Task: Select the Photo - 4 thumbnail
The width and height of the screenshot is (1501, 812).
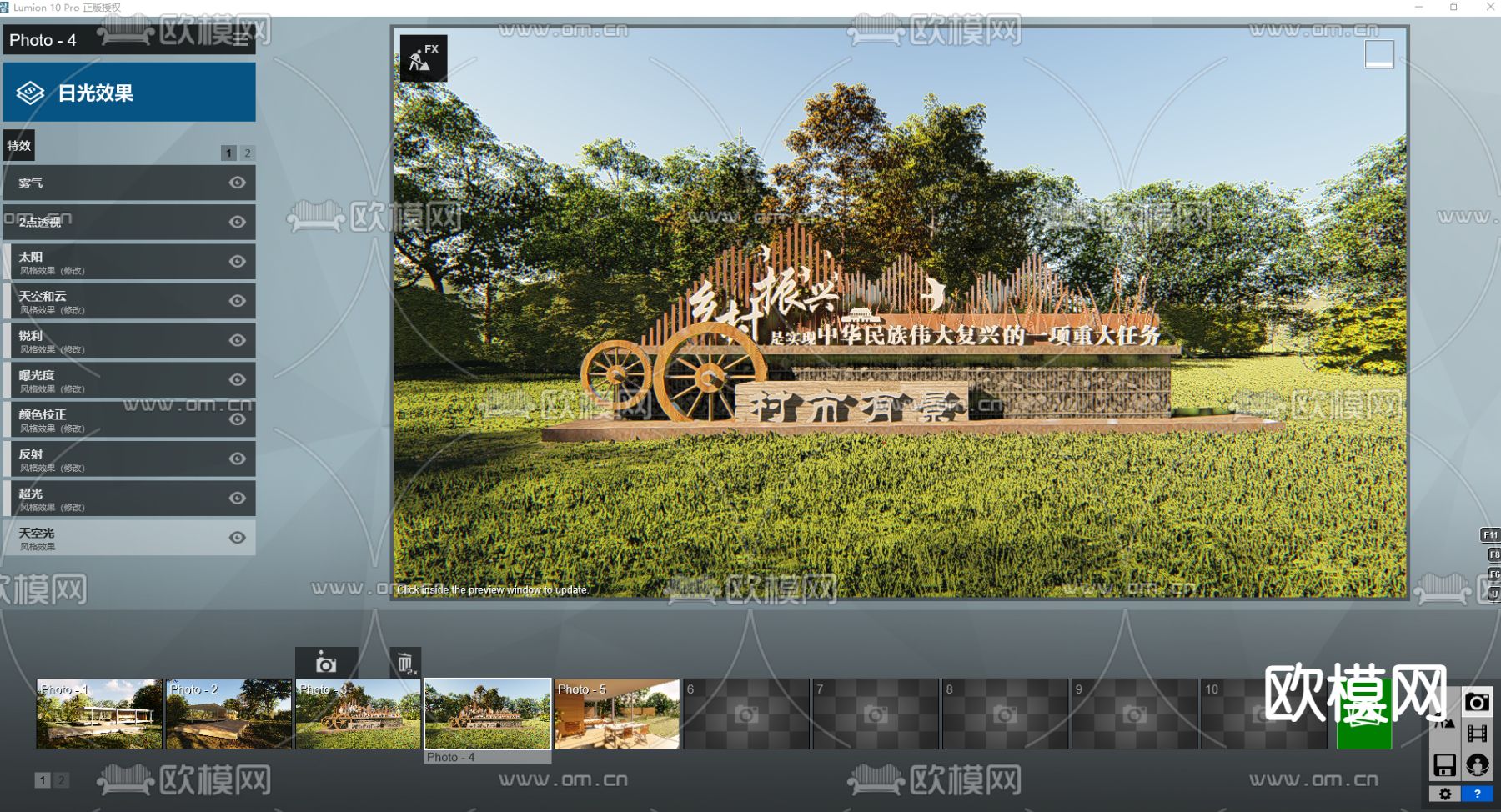Action: coord(488,714)
